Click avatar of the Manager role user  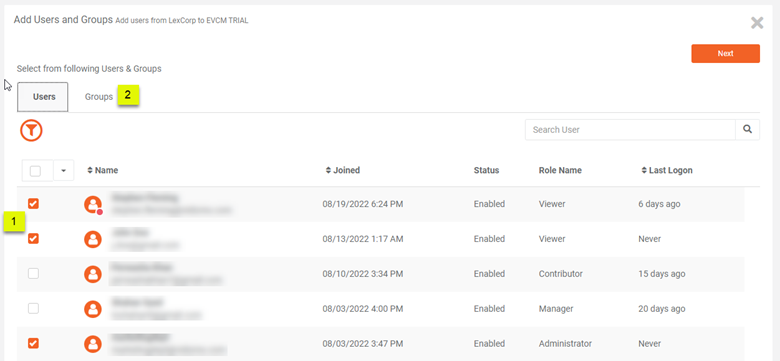coord(93,309)
